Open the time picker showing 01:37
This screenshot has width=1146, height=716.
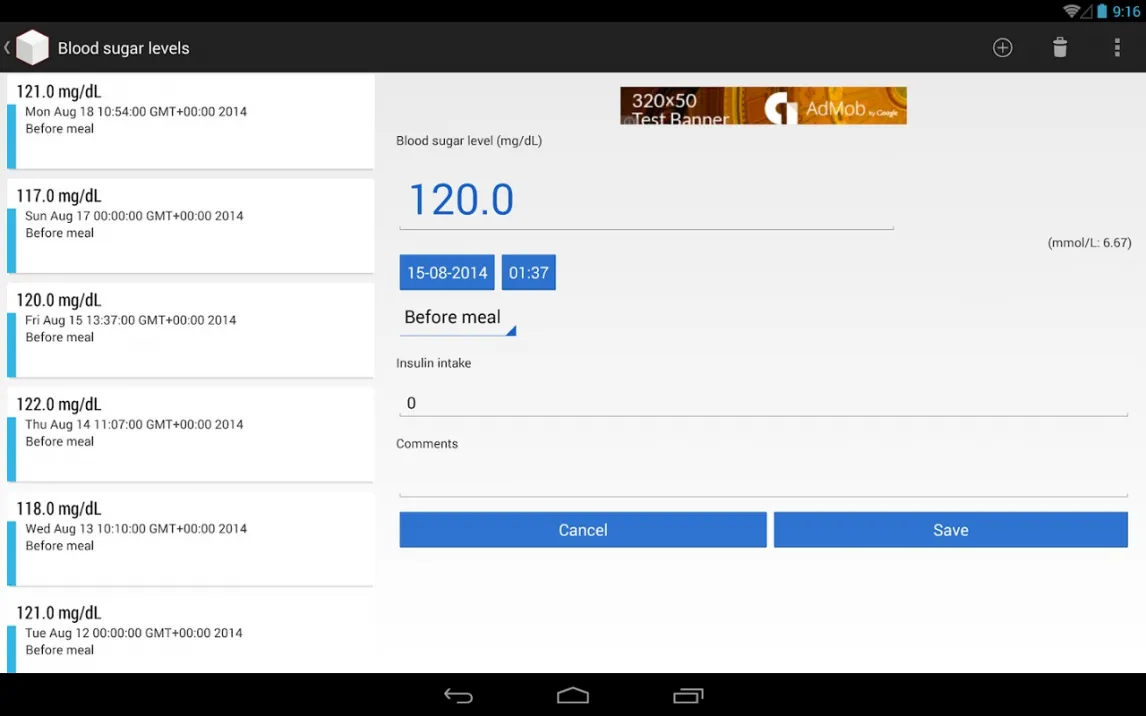pos(528,273)
